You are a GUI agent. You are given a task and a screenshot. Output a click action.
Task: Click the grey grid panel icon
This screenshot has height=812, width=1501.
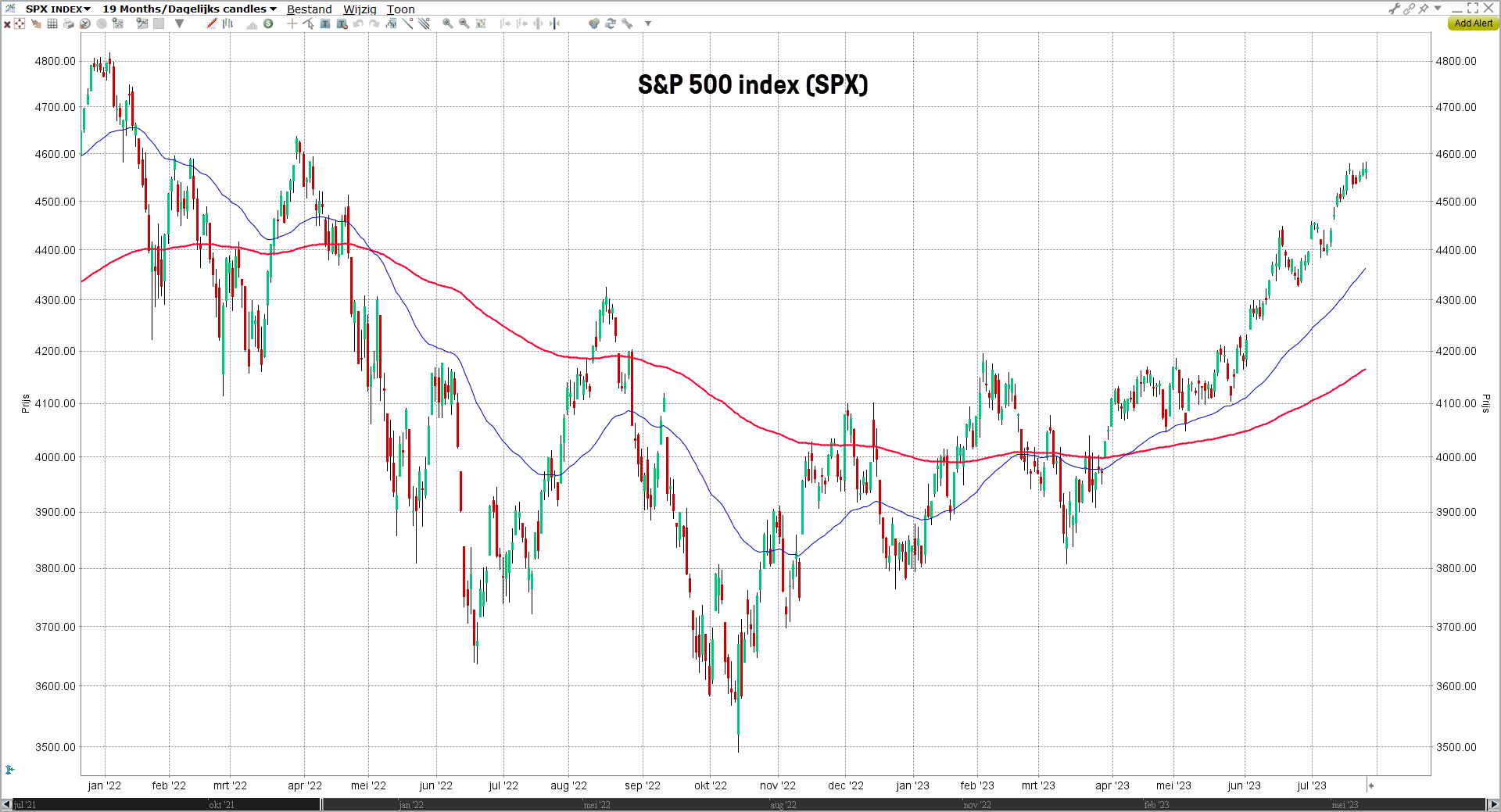point(159,23)
